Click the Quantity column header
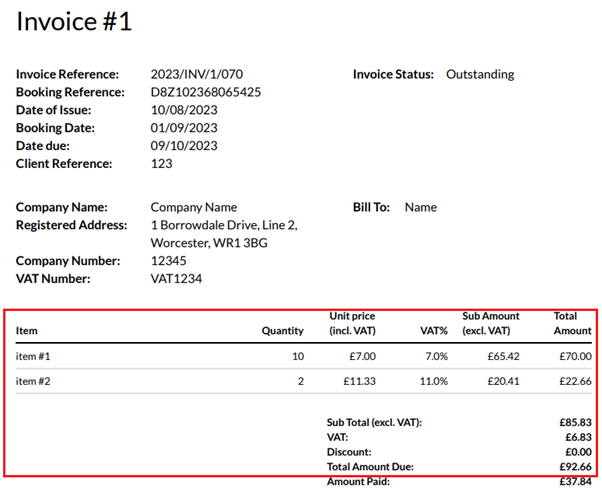602x503 pixels. pyautogui.click(x=283, y=331)
